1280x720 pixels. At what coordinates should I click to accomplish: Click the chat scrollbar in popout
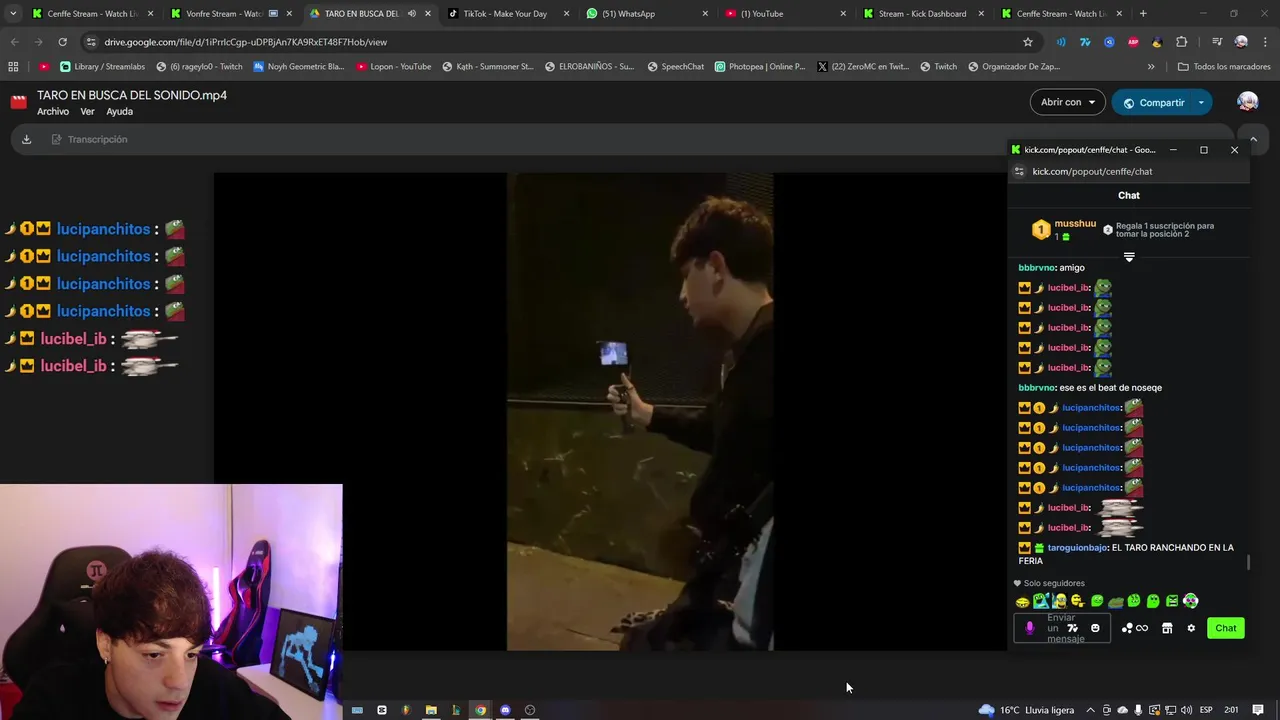(x=1248, y=563)
